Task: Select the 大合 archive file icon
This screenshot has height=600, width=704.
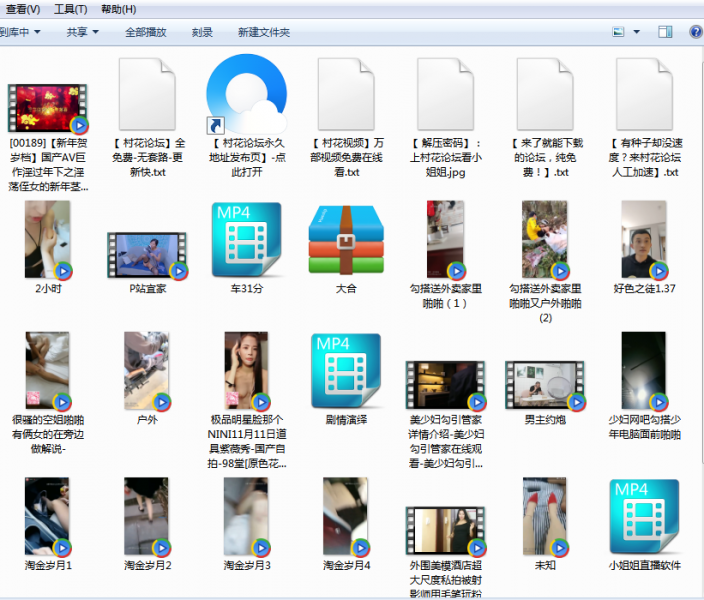Action: [x=346, y=239]
